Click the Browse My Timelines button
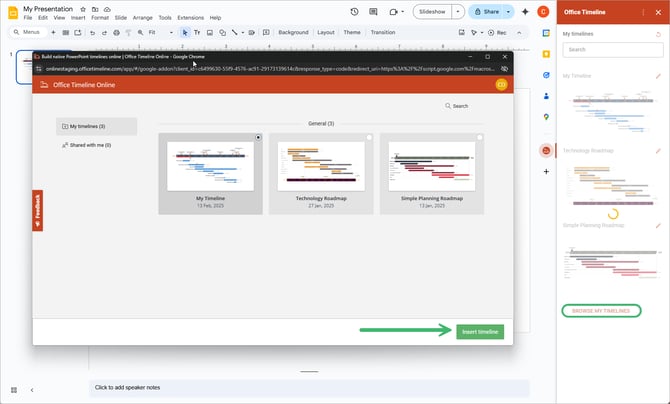 tap(601, 311)
